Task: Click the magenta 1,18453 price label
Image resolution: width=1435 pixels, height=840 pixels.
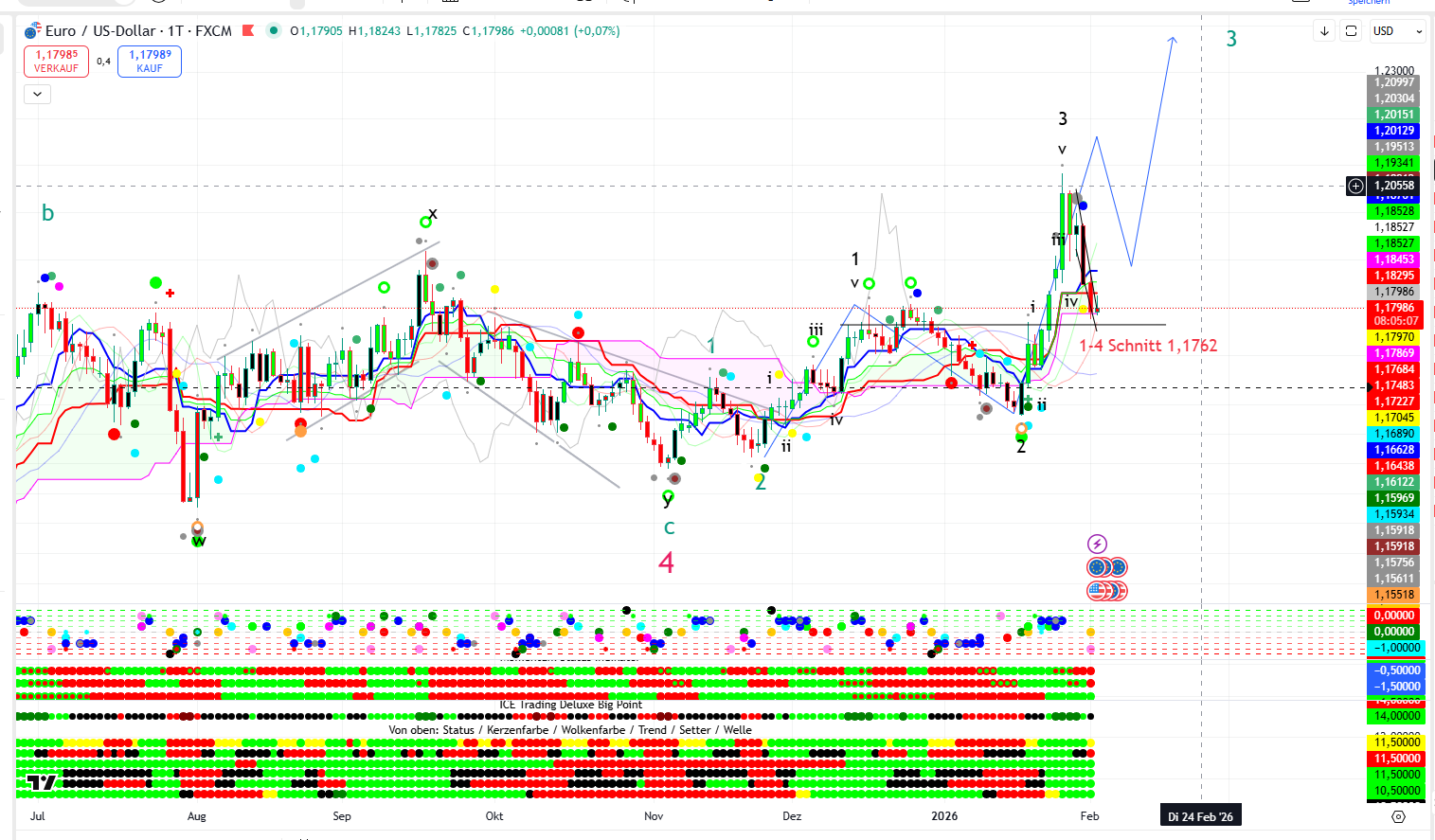Action: 1394,259
